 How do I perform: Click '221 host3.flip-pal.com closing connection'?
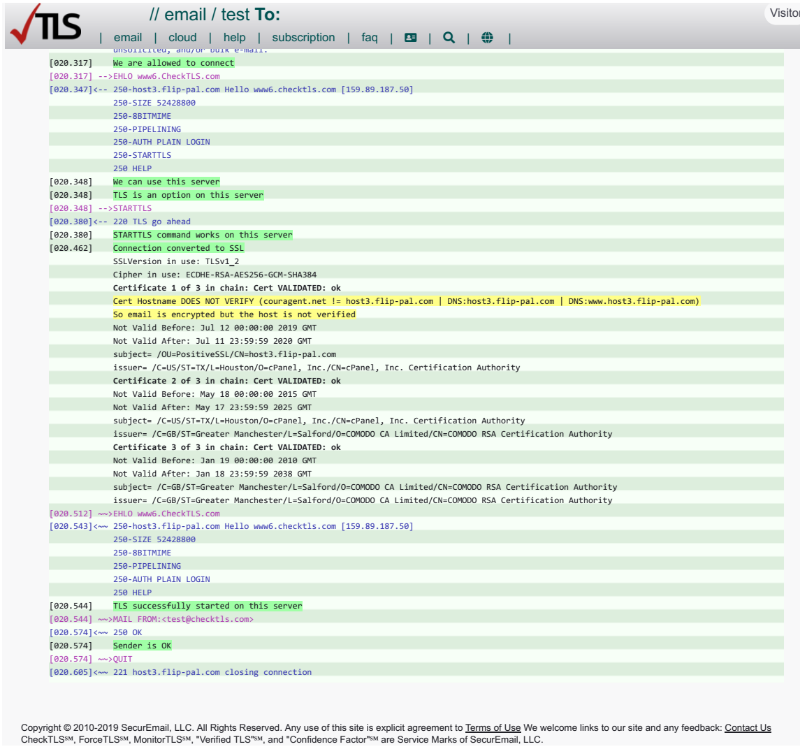(x=212, y=672)
